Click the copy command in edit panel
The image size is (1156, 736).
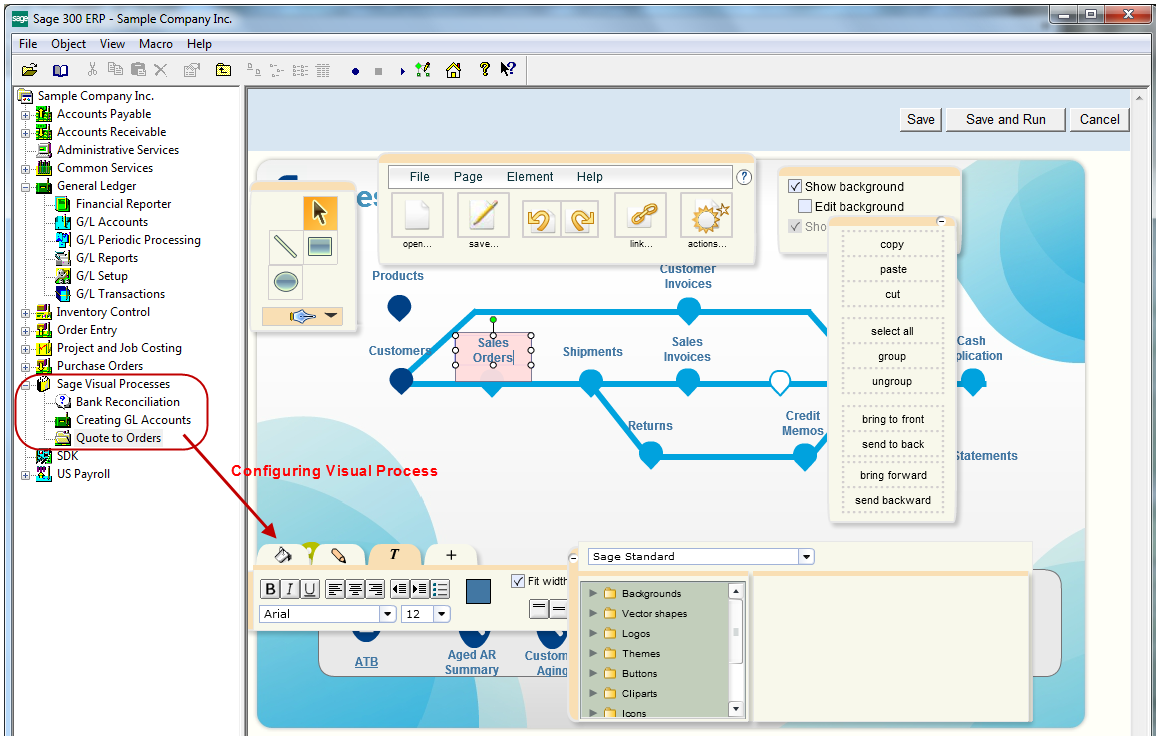892,244
